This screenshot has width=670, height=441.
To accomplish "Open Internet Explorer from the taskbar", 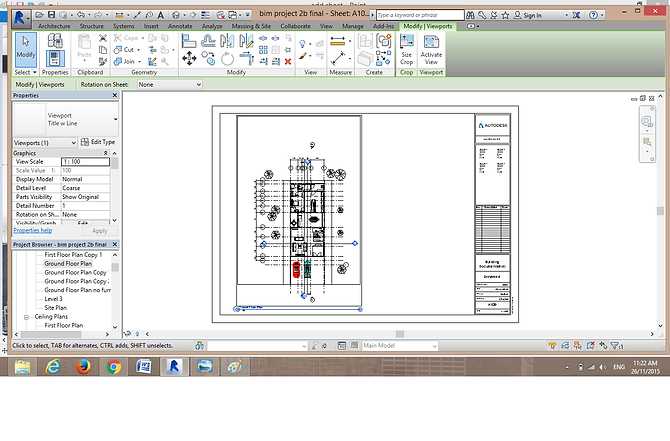I will tap(53, 367).
